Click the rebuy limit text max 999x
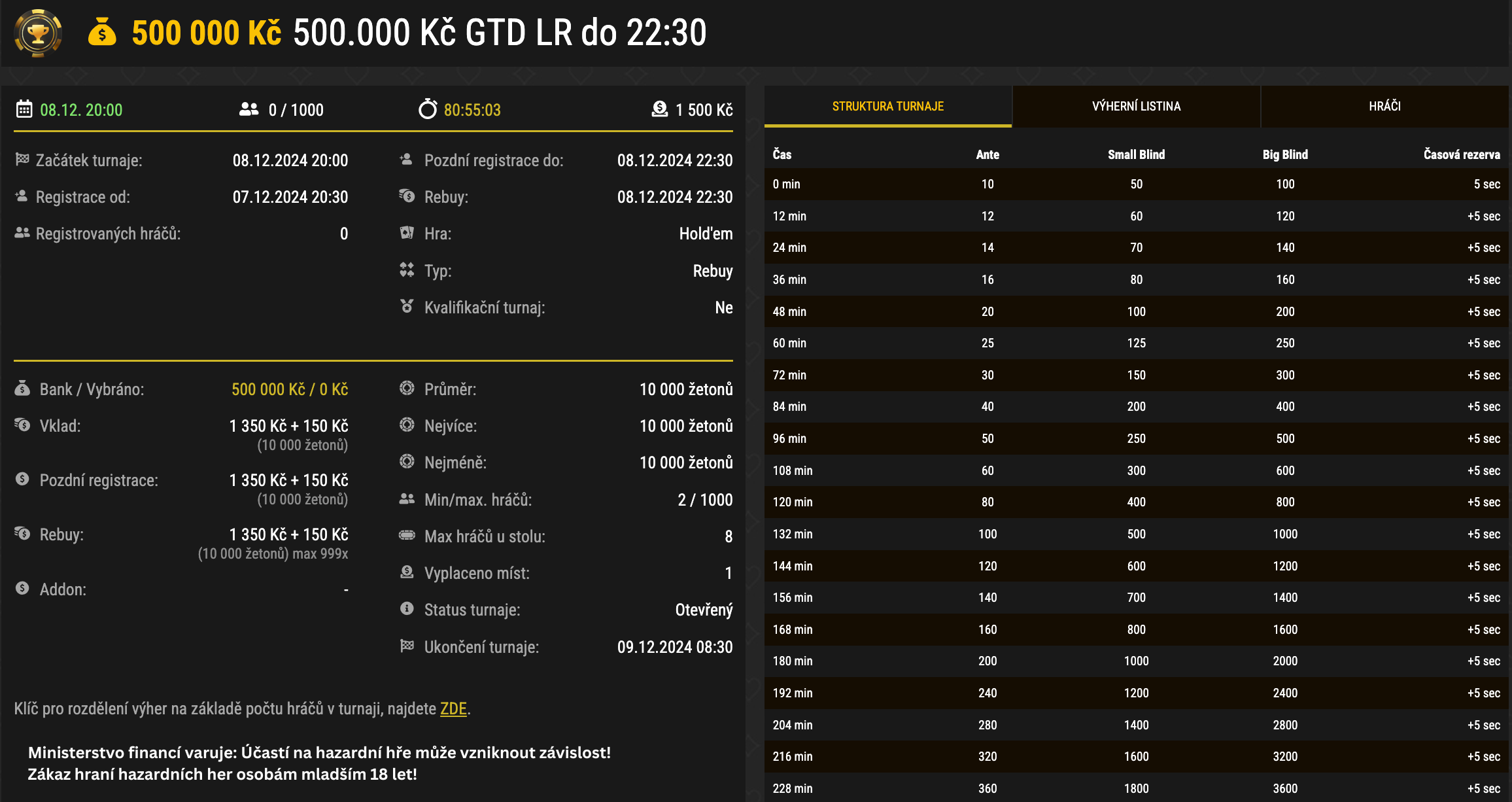Image resolution: width=1512 pixels, height=802 pixels. (x=320, y=553)
